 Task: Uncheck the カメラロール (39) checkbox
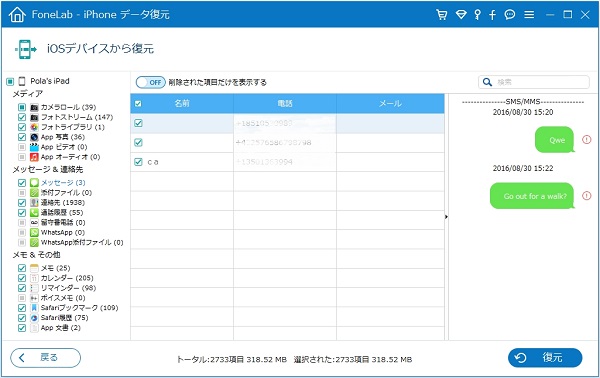22,107
